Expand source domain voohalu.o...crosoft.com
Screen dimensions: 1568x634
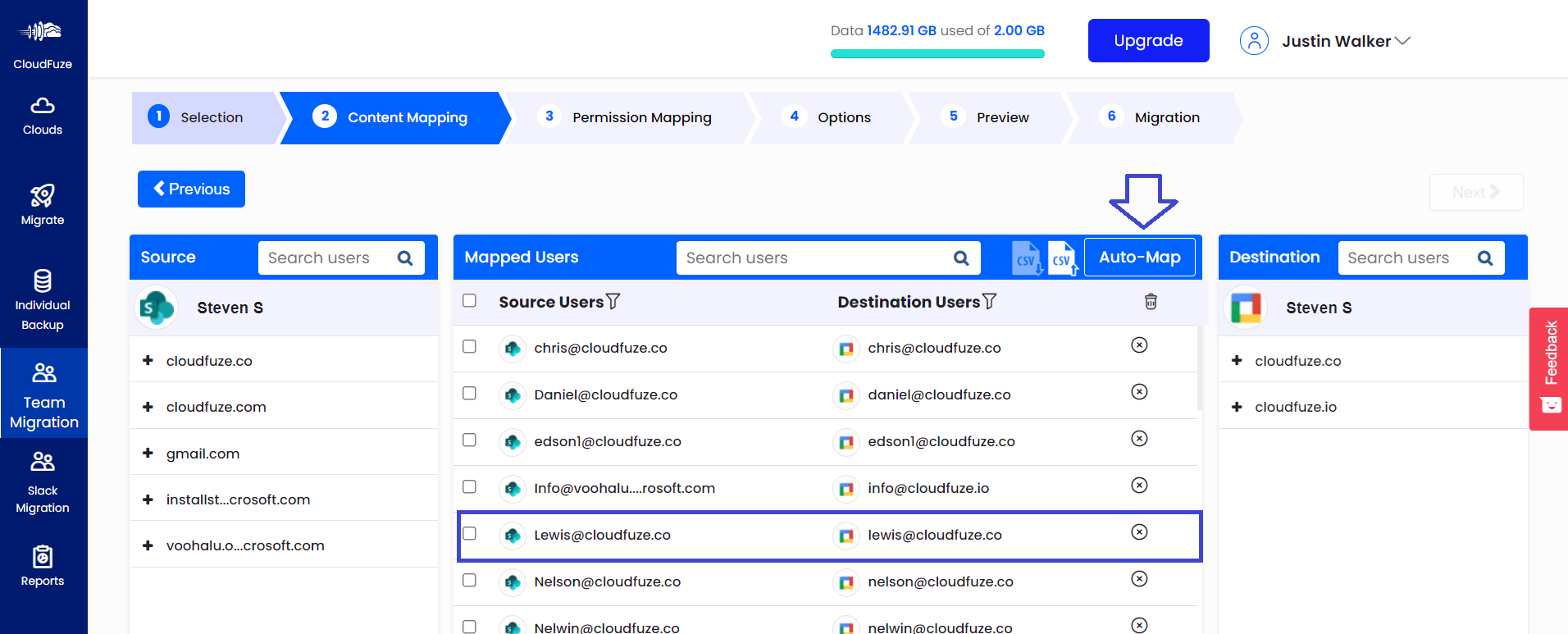coord(148,545)
